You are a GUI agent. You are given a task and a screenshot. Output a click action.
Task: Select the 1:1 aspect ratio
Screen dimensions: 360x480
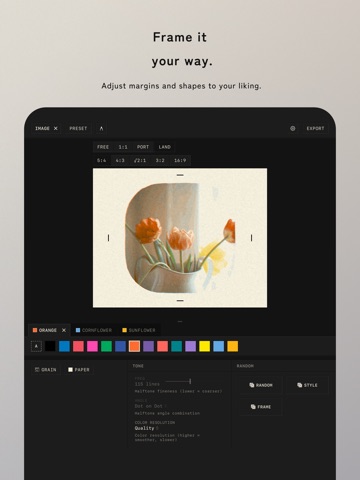point(123,147)
